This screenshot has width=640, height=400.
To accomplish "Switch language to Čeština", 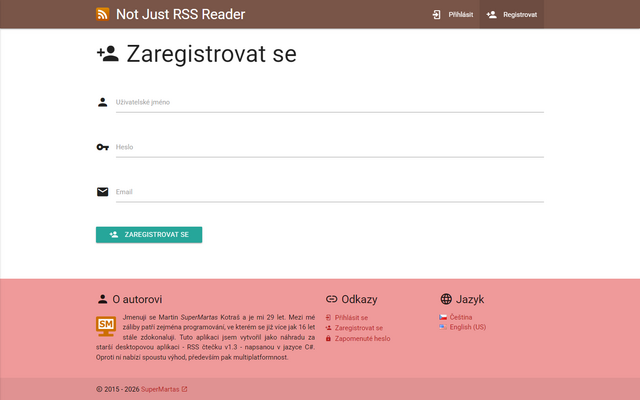I will 461,317.
